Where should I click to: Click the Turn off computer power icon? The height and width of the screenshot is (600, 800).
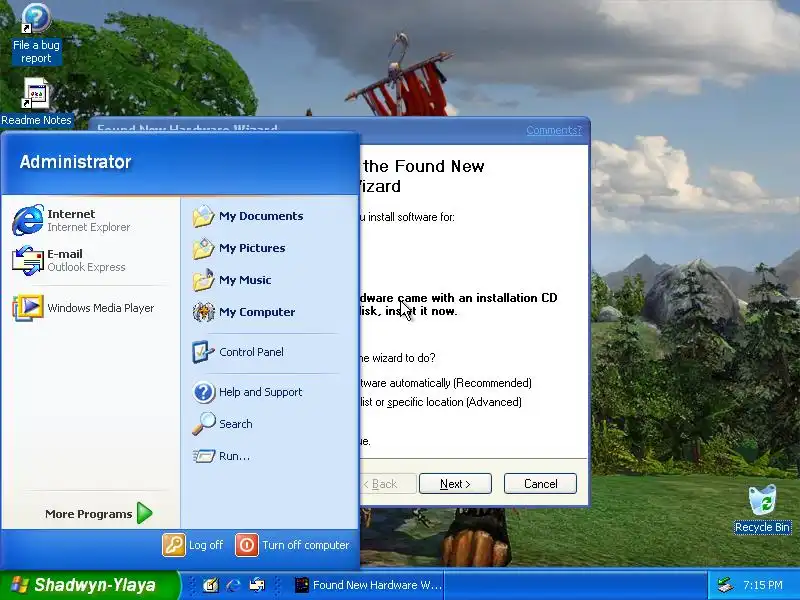[x=247, y=545]
